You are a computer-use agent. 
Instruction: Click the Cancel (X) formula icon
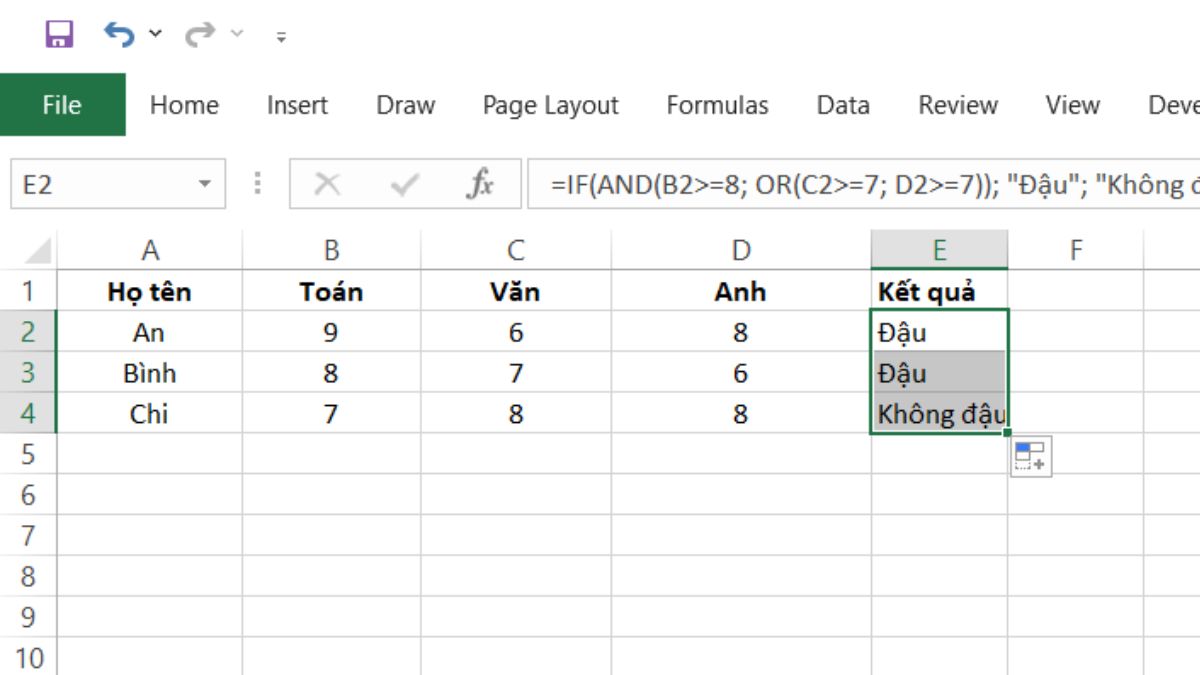(x=327, y=184)
